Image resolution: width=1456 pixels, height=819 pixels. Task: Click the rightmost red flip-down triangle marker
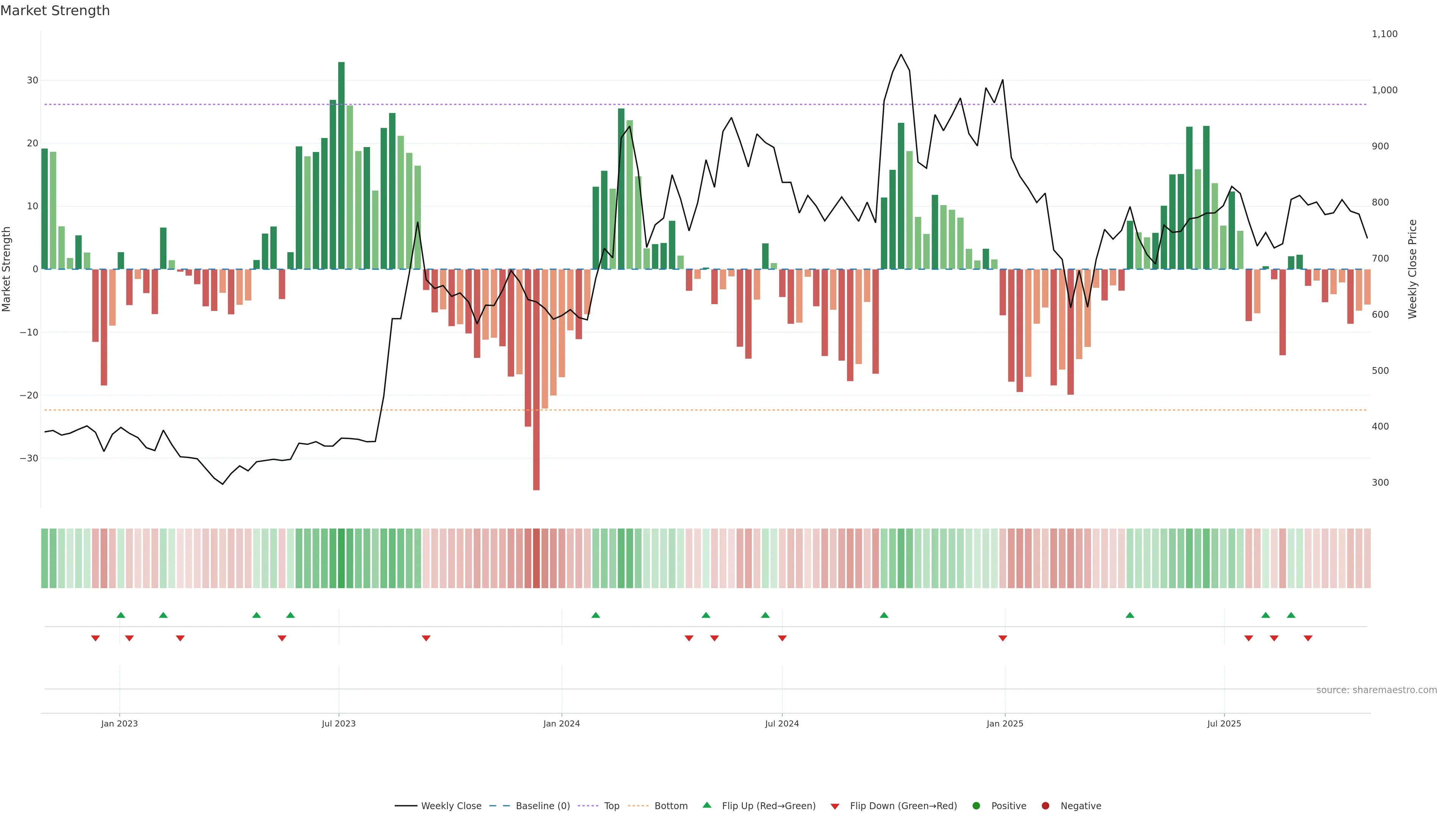click(1308, 638)
